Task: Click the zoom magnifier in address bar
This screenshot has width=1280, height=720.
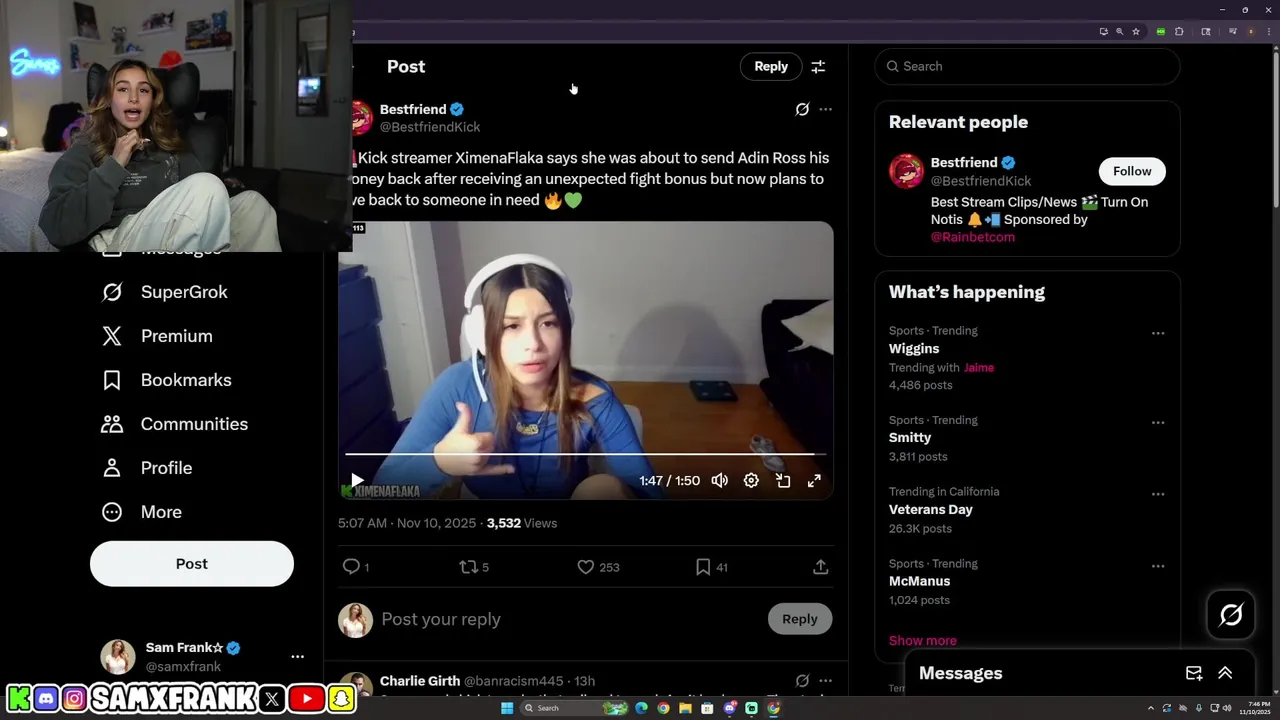Action: click(x=1119, y=31)
